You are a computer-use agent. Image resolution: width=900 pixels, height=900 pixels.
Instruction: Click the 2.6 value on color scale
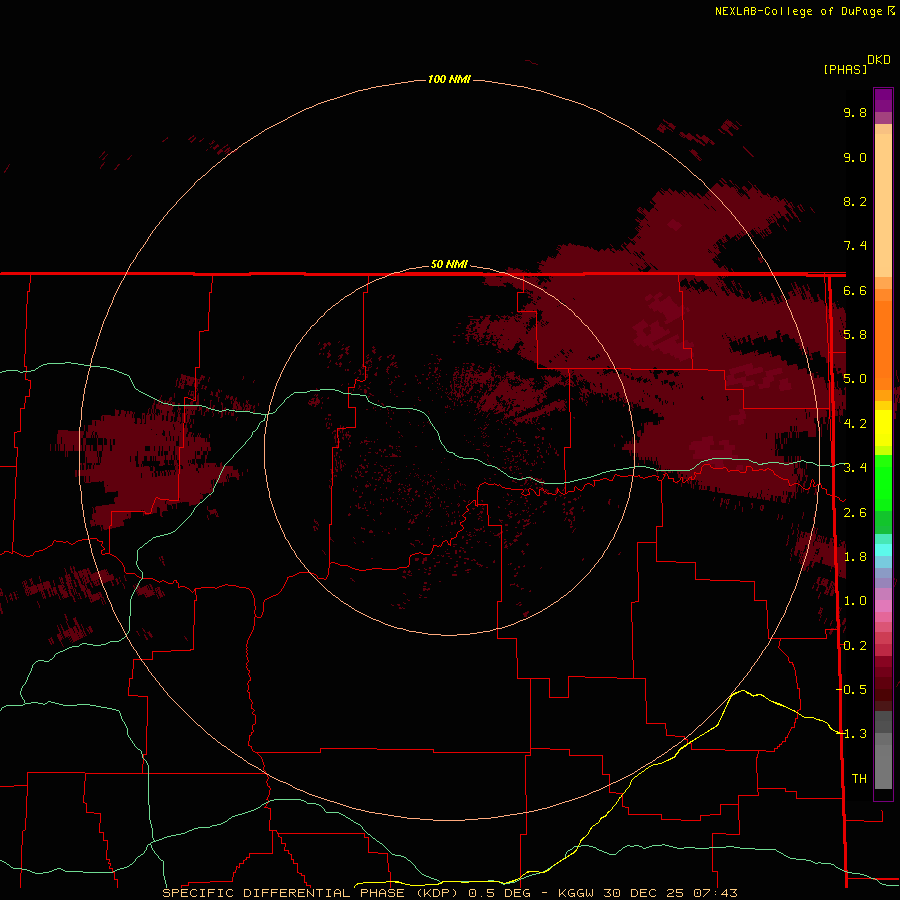(x=855, y=512)
